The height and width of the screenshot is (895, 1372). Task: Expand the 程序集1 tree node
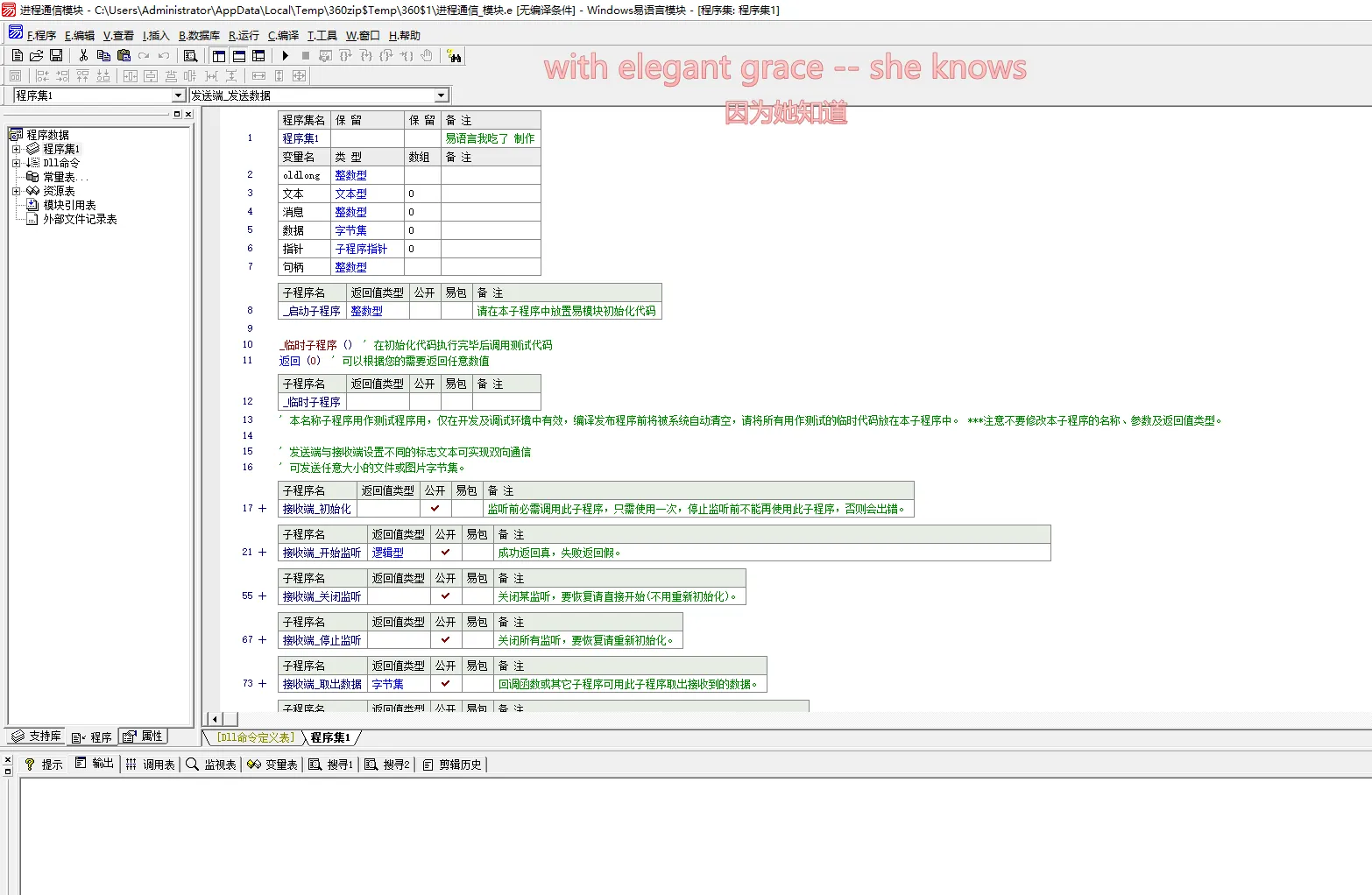[16, 149]
